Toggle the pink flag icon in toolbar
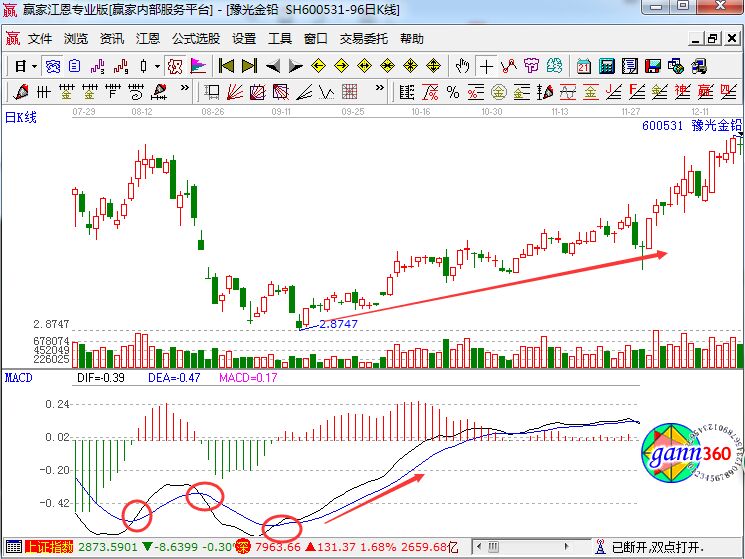This screenshot has height=559, width=745. tap(197, 66)
